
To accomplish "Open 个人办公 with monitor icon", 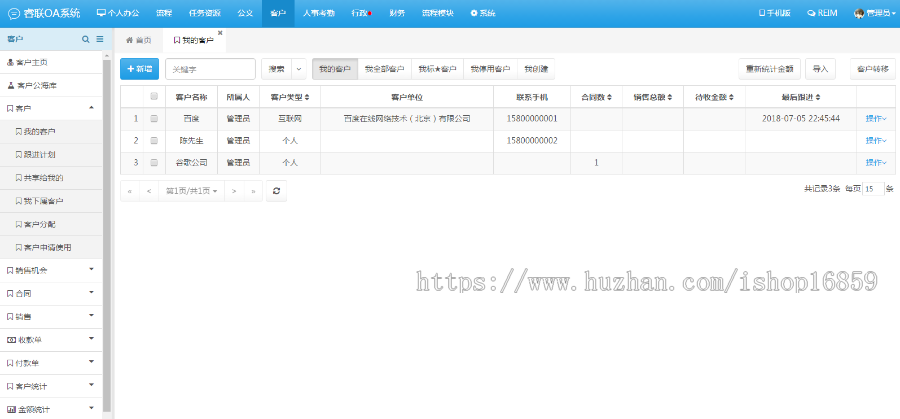I will 118,13.
